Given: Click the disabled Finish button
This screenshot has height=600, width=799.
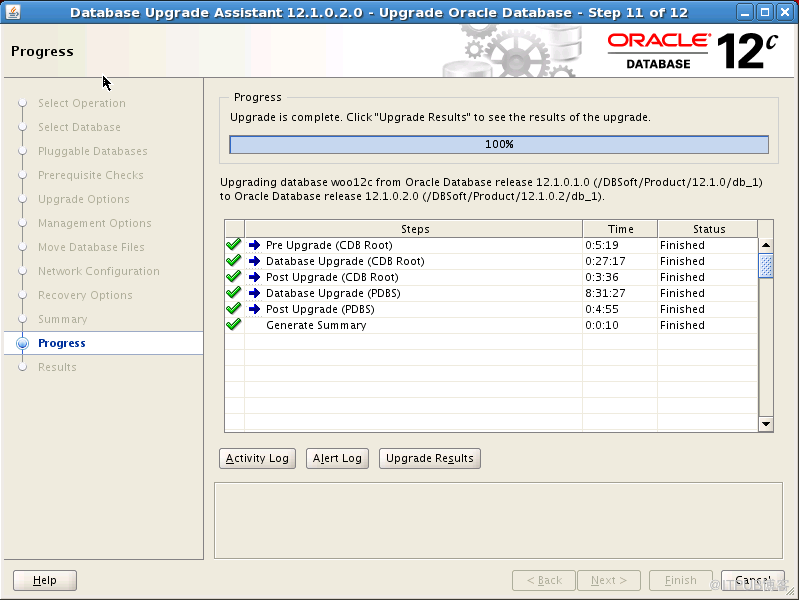Looking at the screenshot, I should coord(681,580).
